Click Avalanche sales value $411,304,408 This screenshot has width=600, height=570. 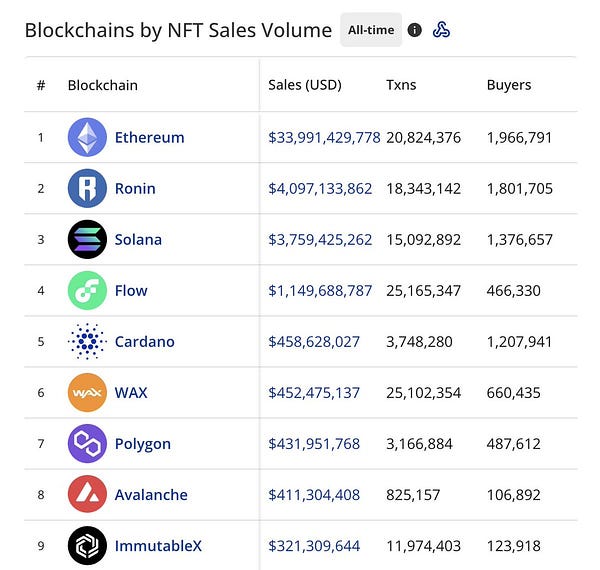point(314,495)
